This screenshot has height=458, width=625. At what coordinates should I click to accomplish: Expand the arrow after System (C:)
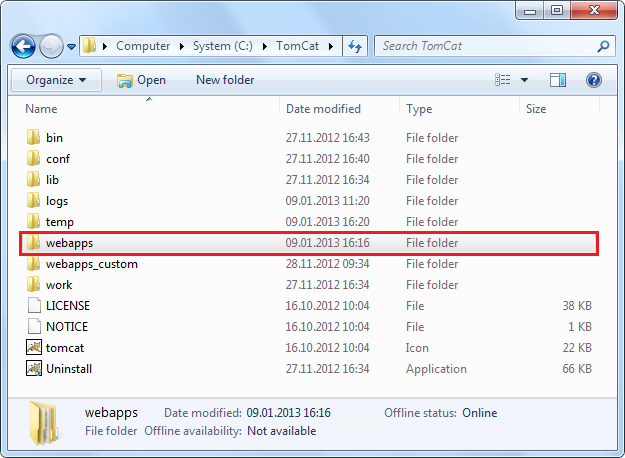coord(265,46)
